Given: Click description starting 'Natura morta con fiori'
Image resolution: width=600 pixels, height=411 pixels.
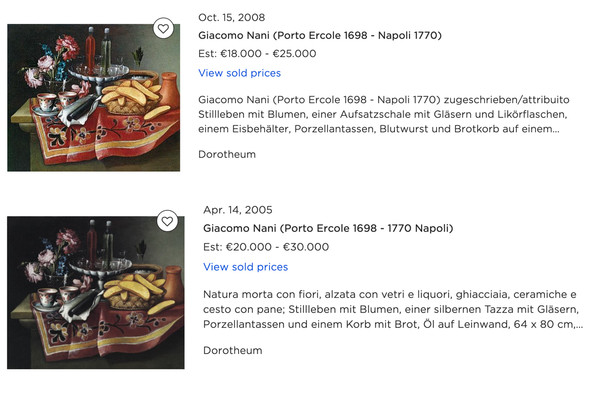Looking at the screenshot, I should coord(393,309).
